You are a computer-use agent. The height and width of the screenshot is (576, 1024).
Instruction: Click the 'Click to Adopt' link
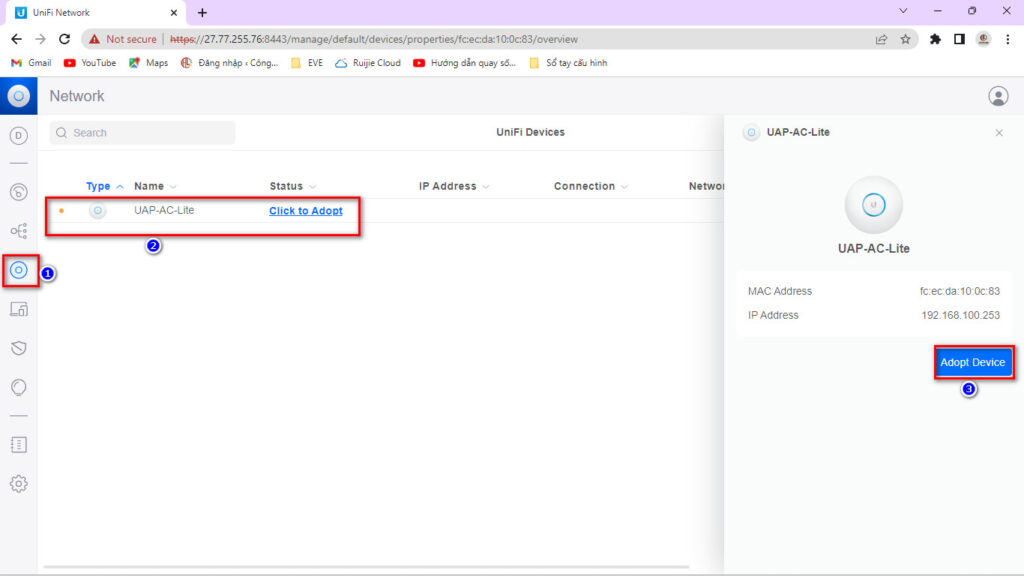(305, 211)
